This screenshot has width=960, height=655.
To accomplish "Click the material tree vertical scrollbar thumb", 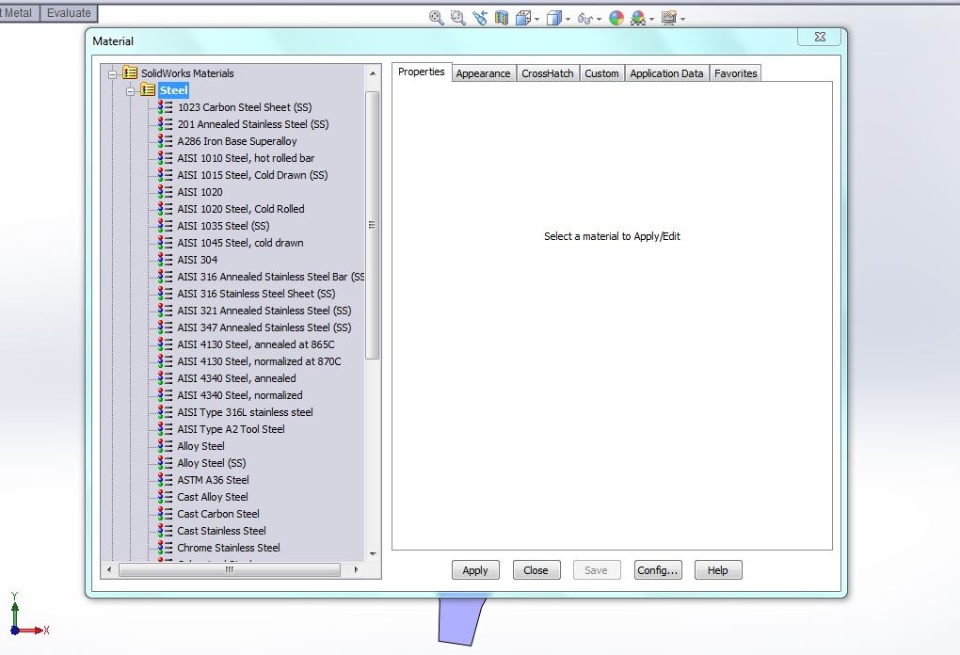I will pos(372,225).
